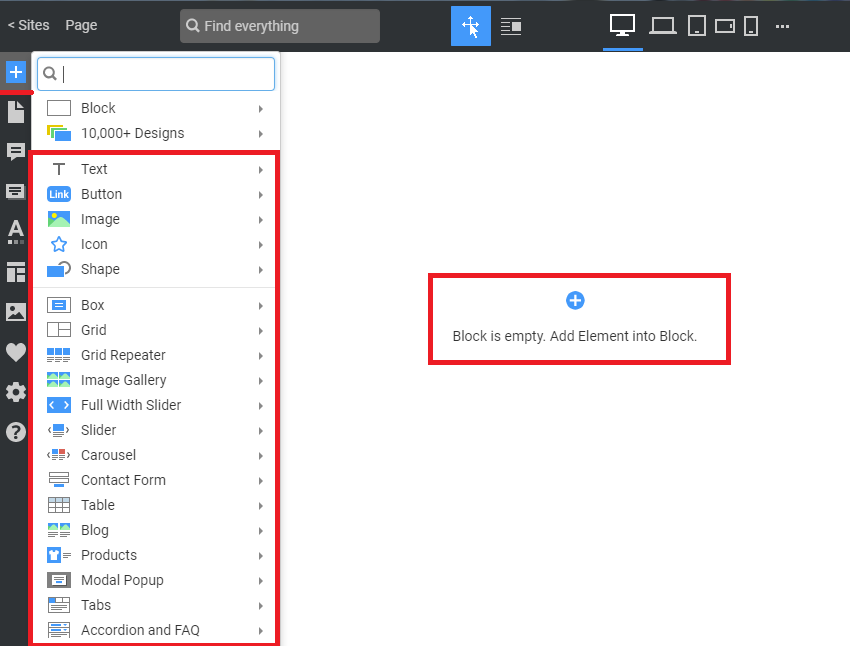Open the Help question mark icon
This screenshot has width=850, height=646.
(16, 432)
